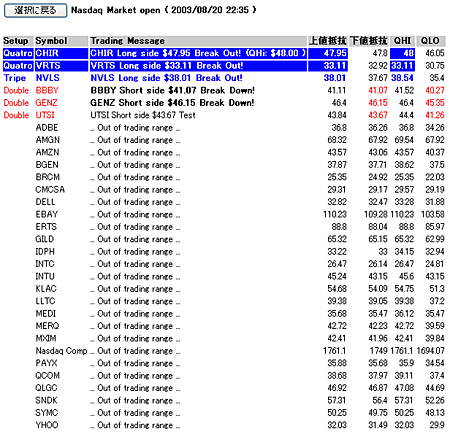
Task: Click the CMCSA symbol row
Action: [x=50, y=190]
